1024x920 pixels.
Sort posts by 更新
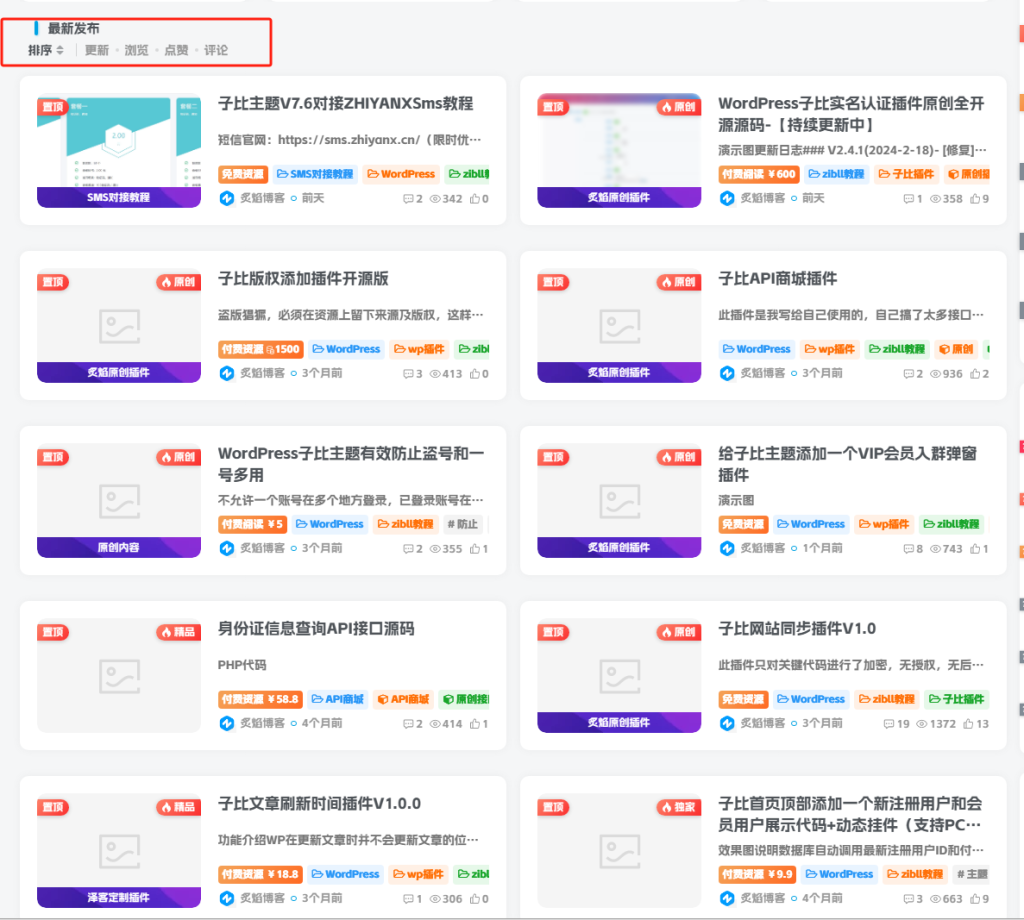pyautogui.click(x=97, y=50)
